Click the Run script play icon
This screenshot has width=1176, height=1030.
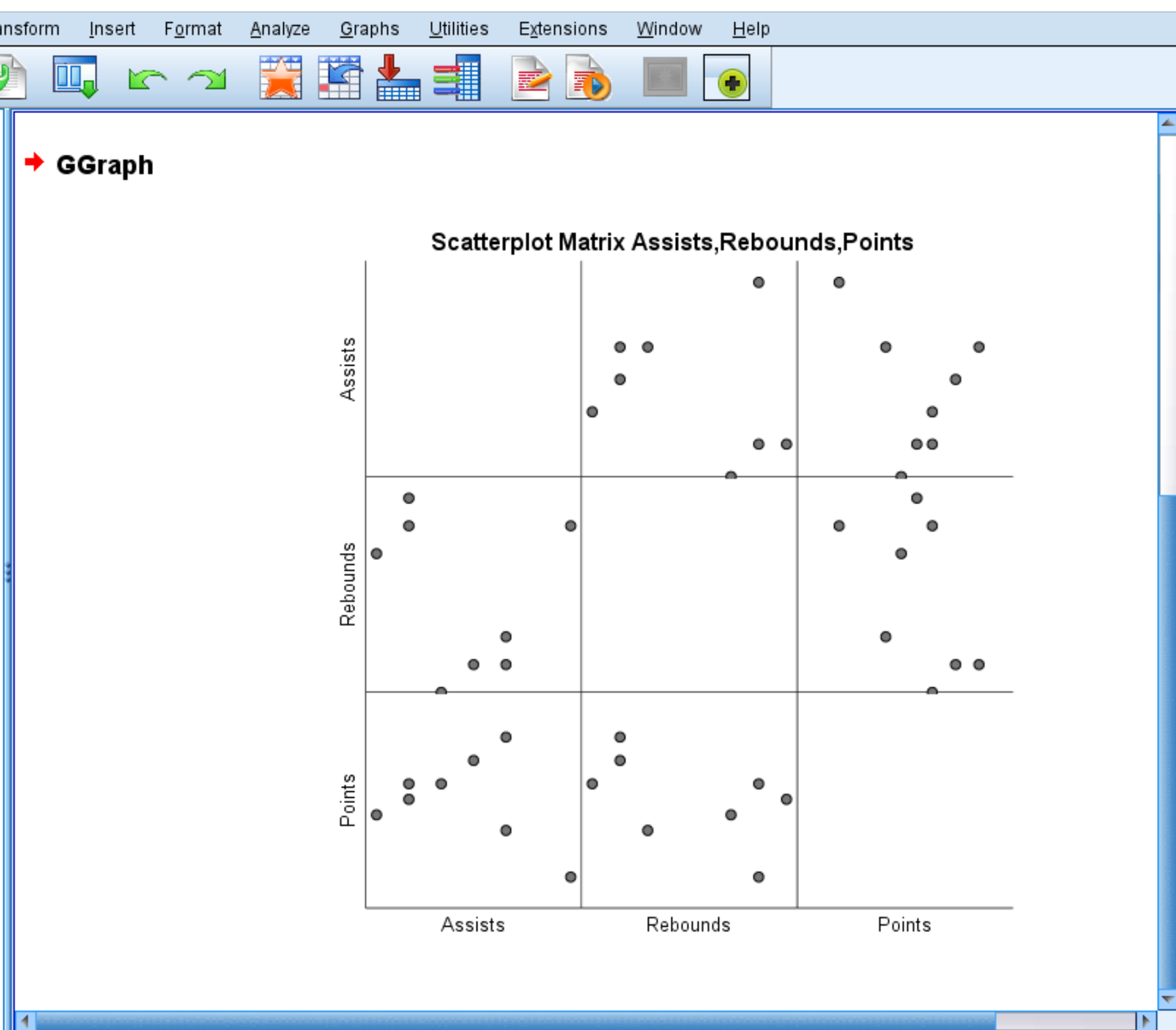pos(588,77)
